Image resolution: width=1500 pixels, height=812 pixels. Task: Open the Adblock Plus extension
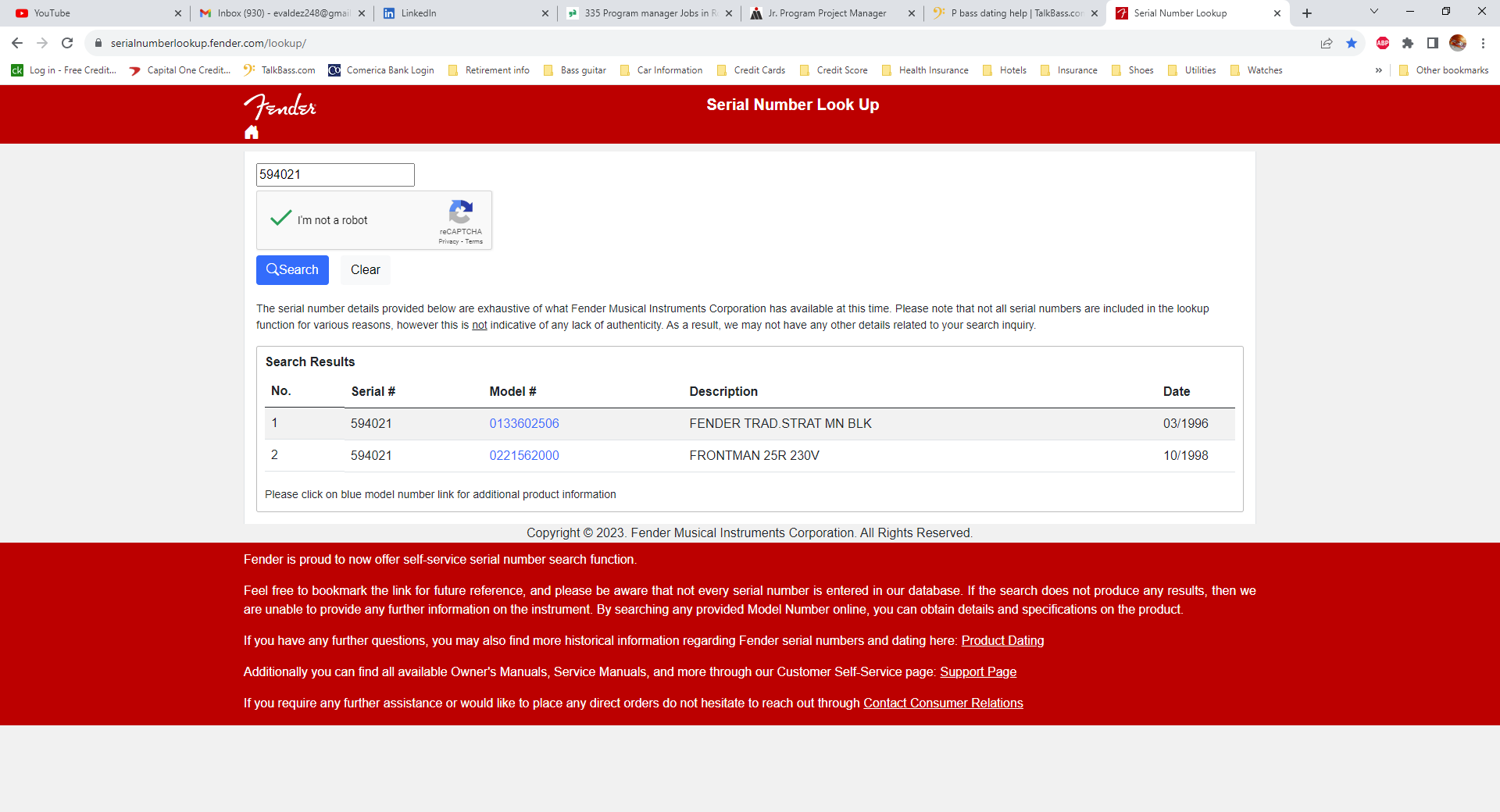[1383, 43]
